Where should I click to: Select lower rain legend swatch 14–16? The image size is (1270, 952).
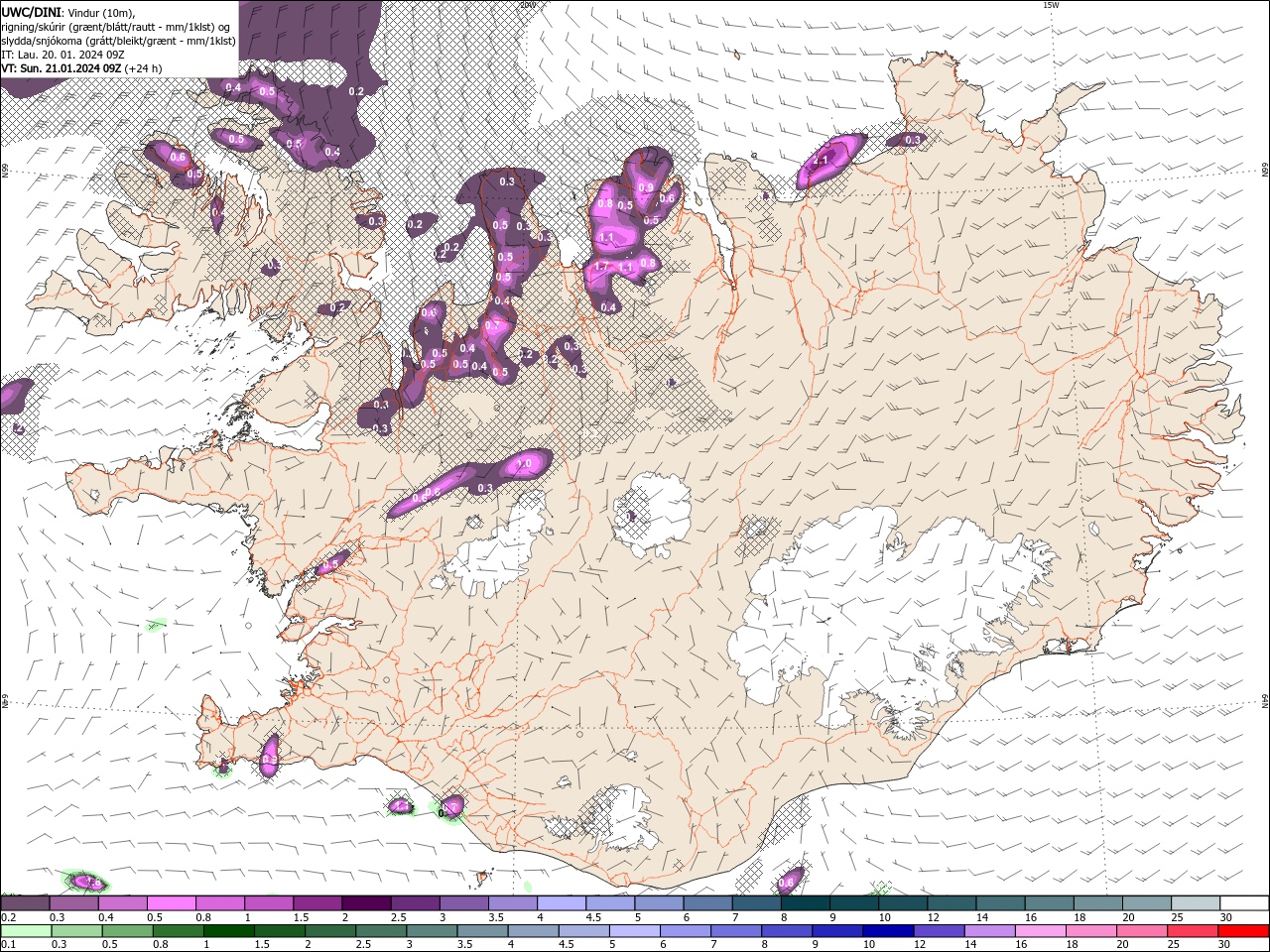pyautogui.click(x=989, y=931)
